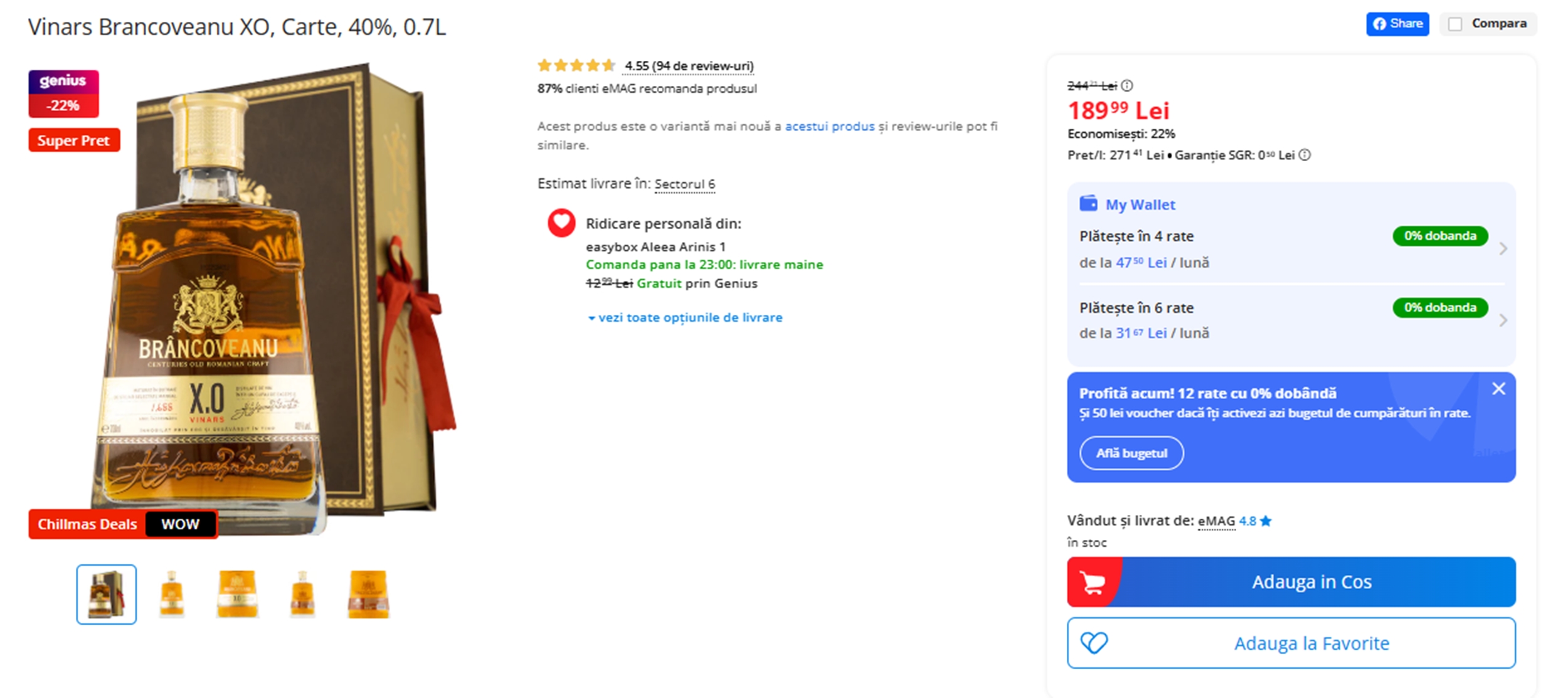1568x698 pixels.
Task: Dismiss the 12 rate cu 0% dobândă banner
Action: (x=1500, y=388)
